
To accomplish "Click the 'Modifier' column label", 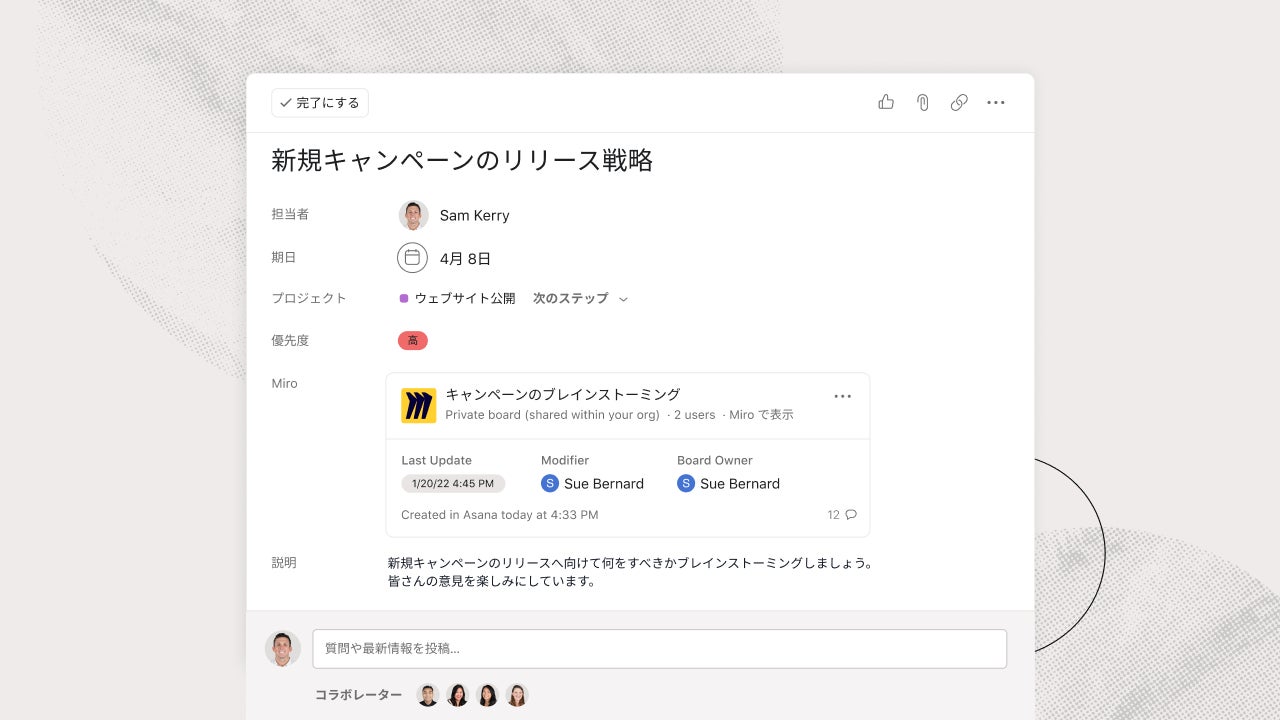I will point(565,461).
